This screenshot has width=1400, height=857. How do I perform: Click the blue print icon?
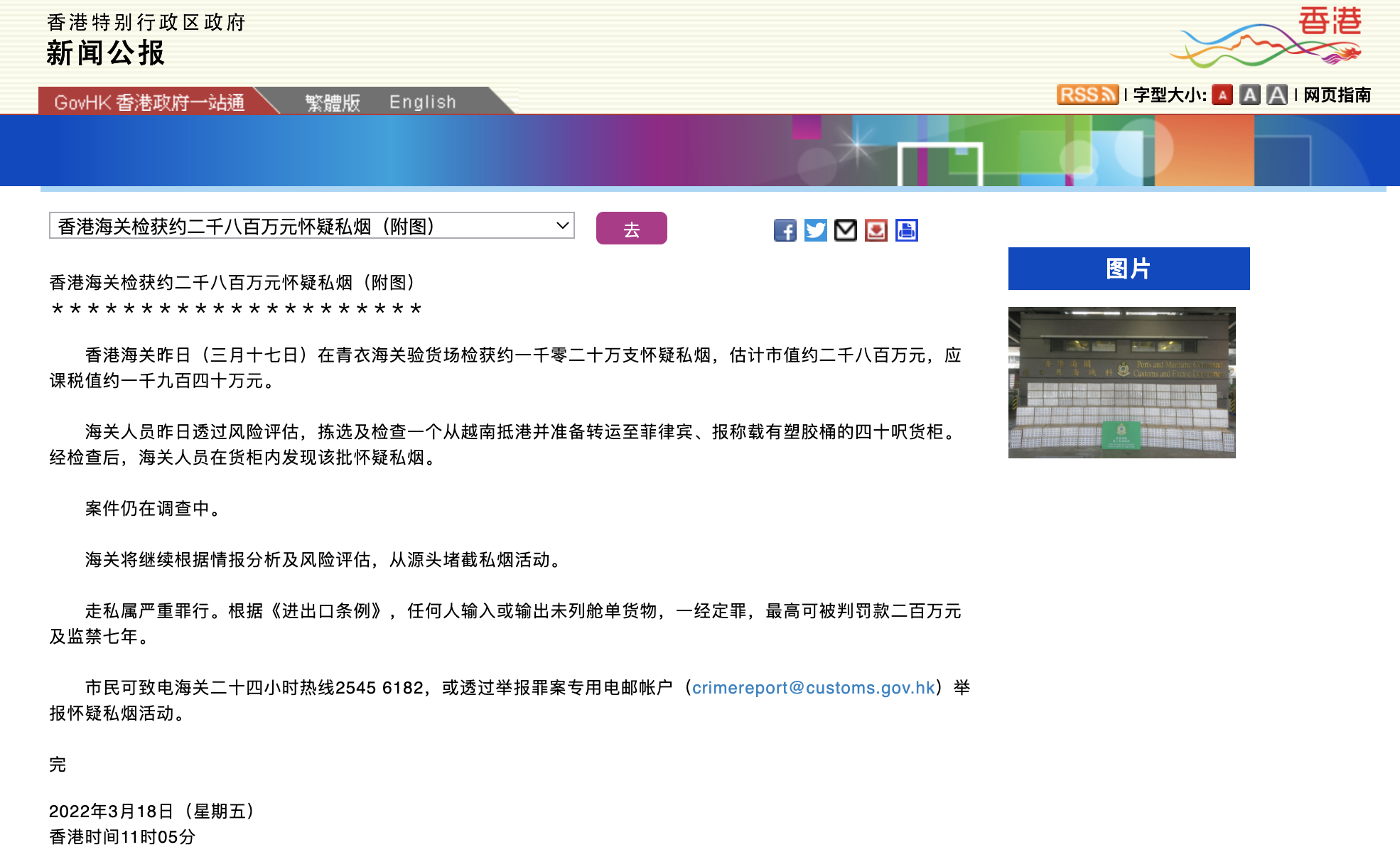coord(907,230)
